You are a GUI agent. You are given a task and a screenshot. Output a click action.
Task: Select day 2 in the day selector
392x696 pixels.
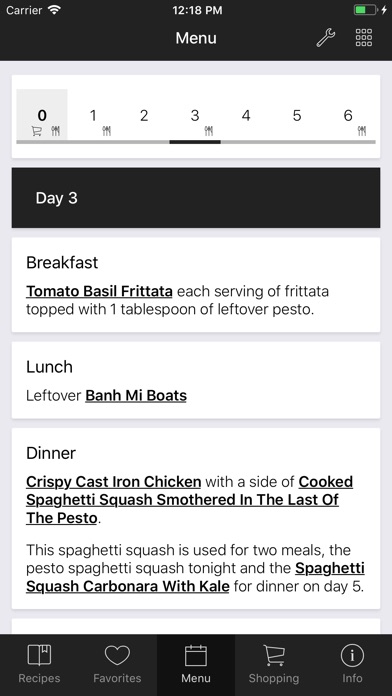144,115
